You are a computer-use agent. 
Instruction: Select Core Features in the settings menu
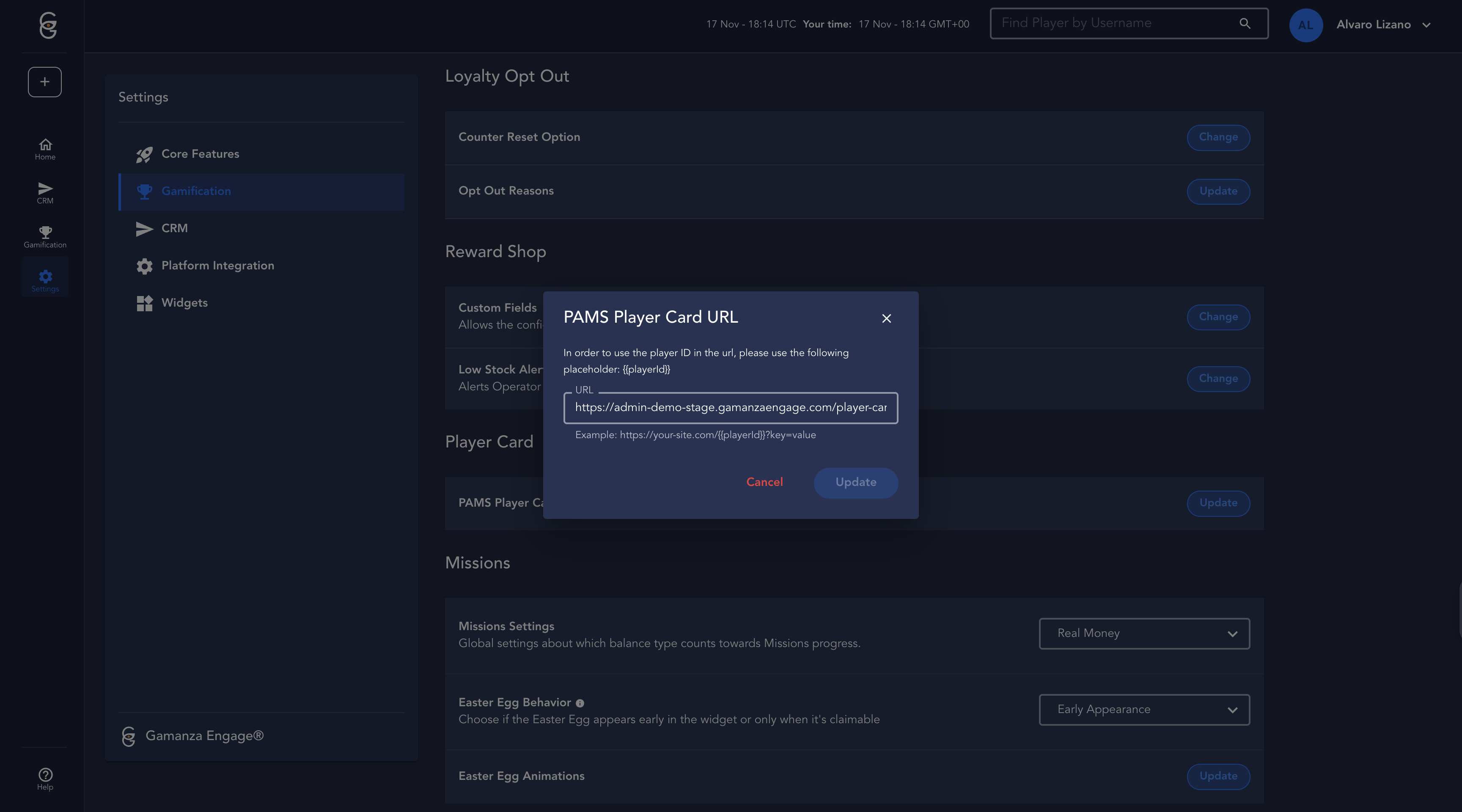(x=200, y=154)
